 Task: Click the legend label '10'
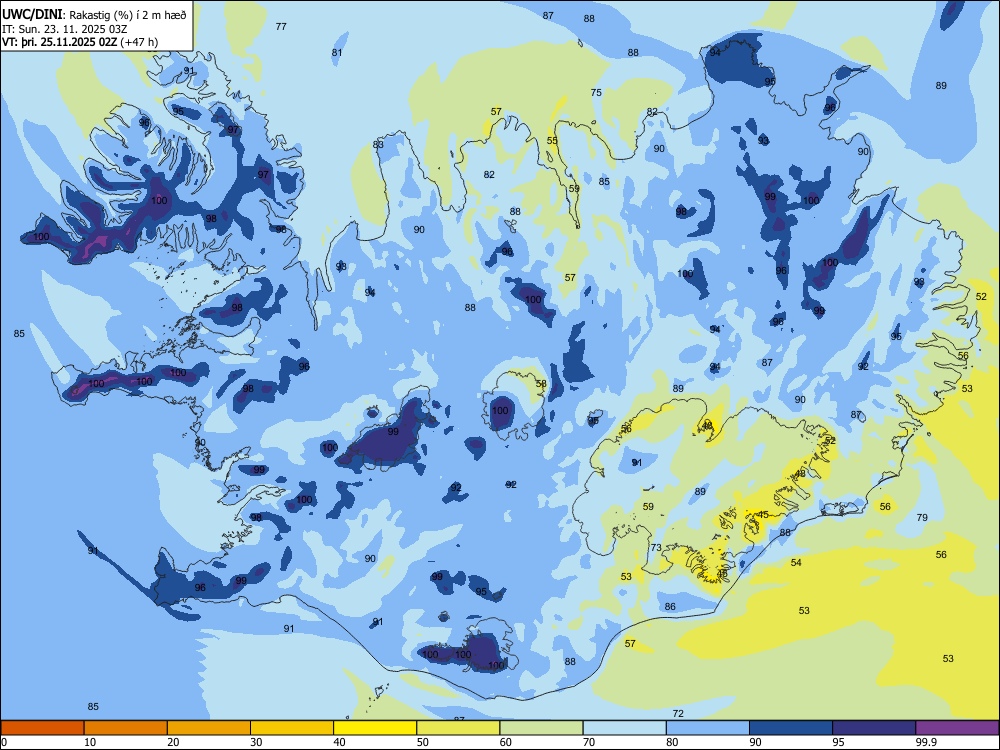coord(90,742)
